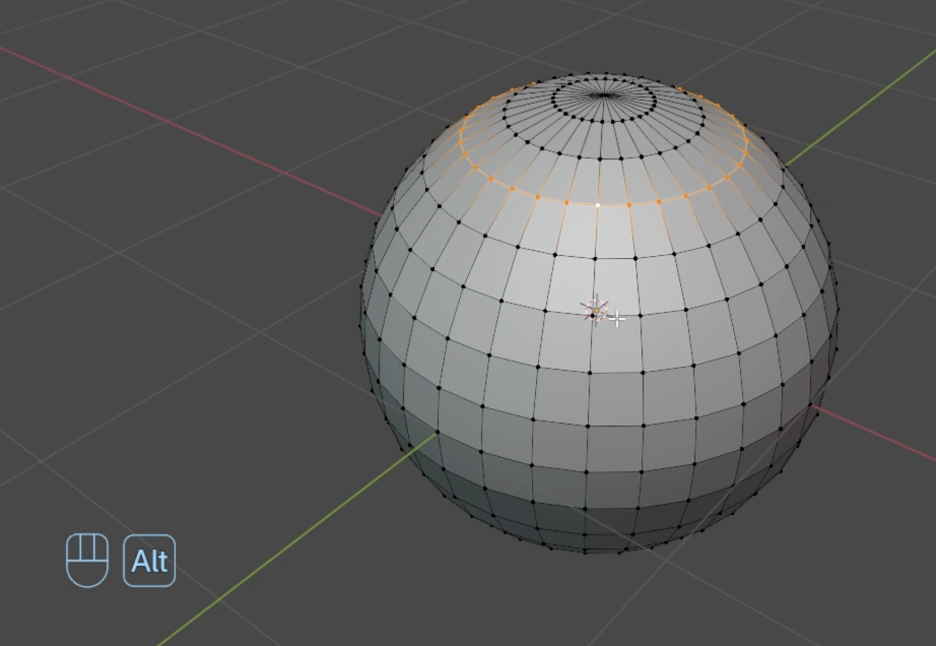Select the top pole vertex of the sphere
The height and width of the screenshot is (646, 936).
tap(604, 95)
